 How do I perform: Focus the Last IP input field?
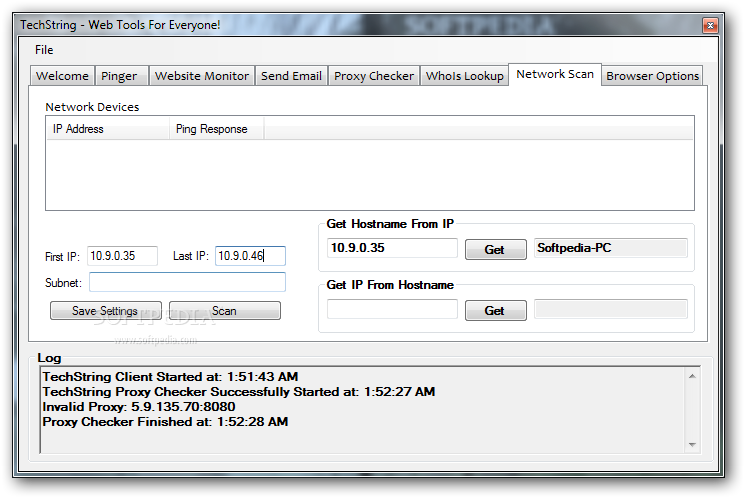250,256
